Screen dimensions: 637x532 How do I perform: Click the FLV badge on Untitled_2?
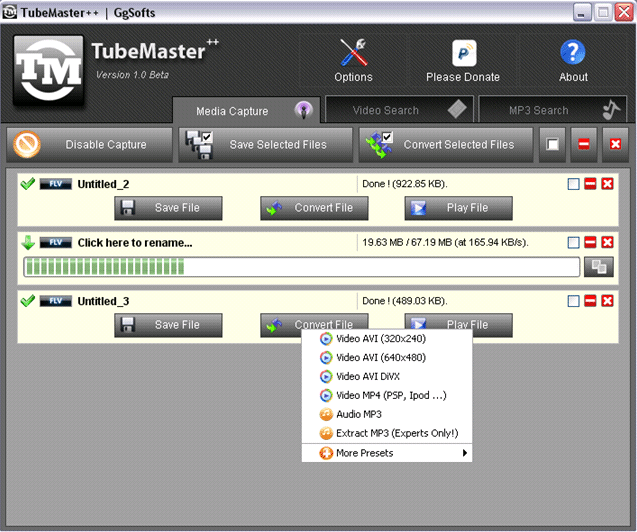[x=56, y=184]
